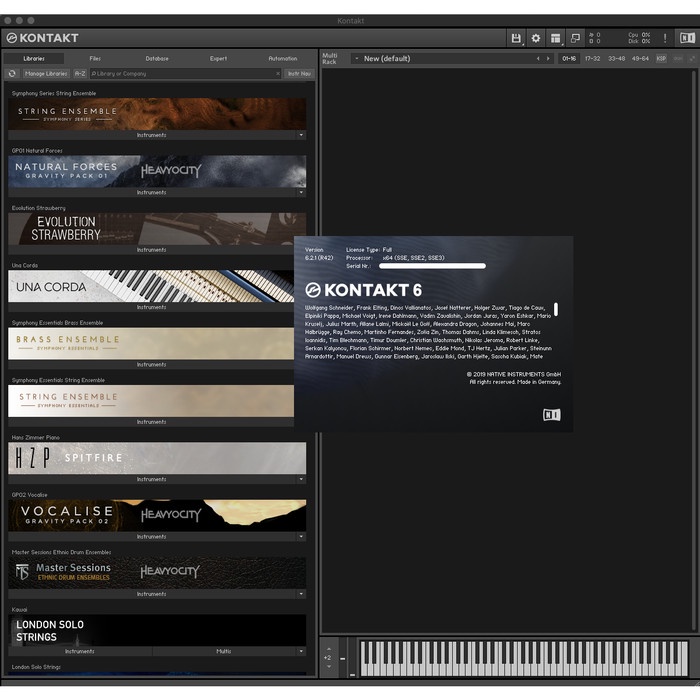700x700 pixels.
Task: Click Symphony Series String Ensemble banner
Action: 157,114
